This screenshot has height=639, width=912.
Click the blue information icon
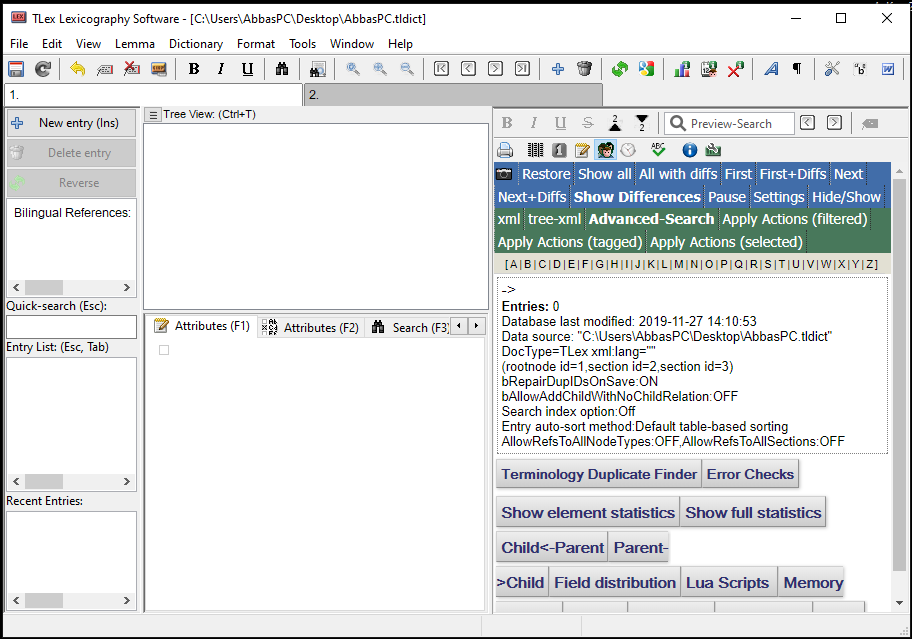[690, 151]
